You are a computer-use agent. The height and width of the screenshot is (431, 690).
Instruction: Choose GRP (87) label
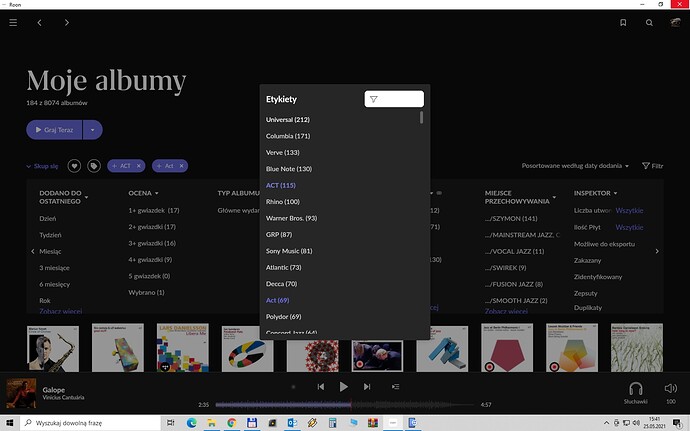point(279,235)
